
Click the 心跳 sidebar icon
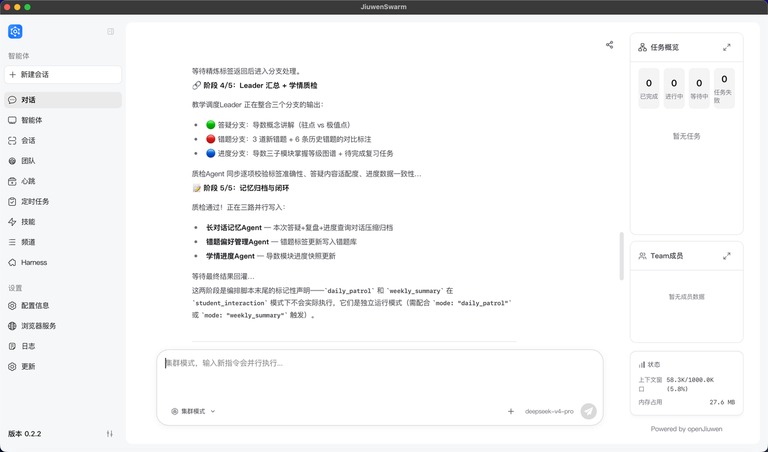pos(12,181)
